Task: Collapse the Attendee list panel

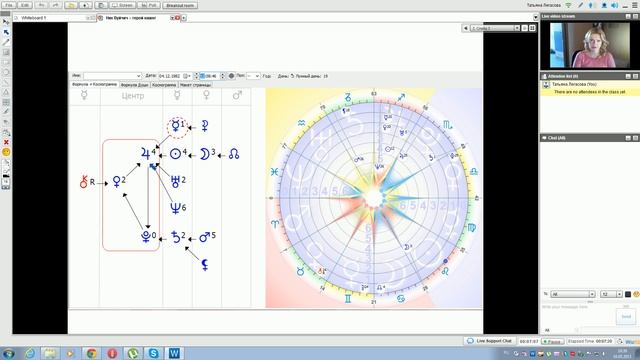Action: tap(628, 76)
